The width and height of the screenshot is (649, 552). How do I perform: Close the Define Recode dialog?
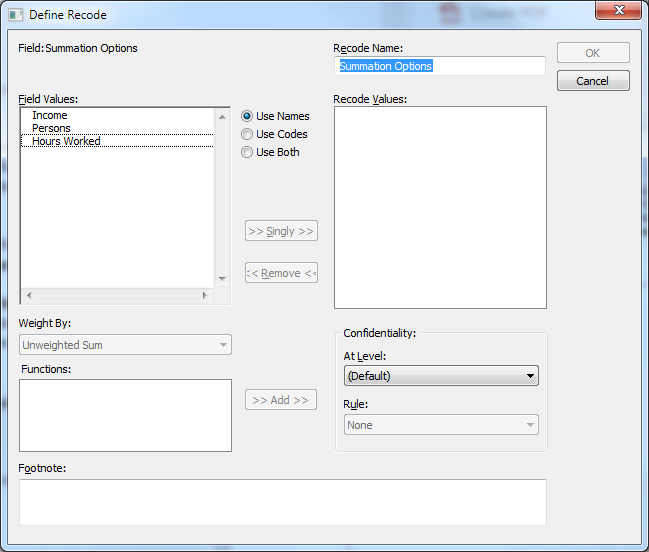[x=618, y=12]
